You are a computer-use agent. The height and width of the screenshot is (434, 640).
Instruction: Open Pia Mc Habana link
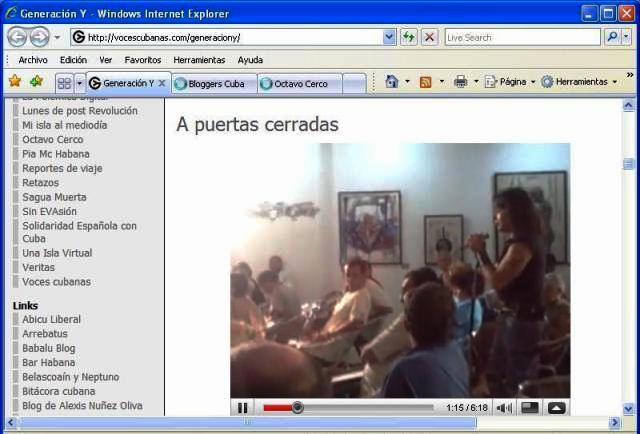coord(56,154)
